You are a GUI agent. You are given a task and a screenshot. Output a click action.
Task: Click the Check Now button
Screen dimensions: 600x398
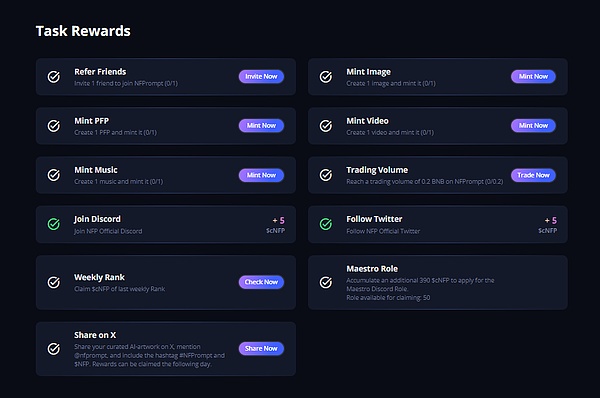(x=261, y=282)
